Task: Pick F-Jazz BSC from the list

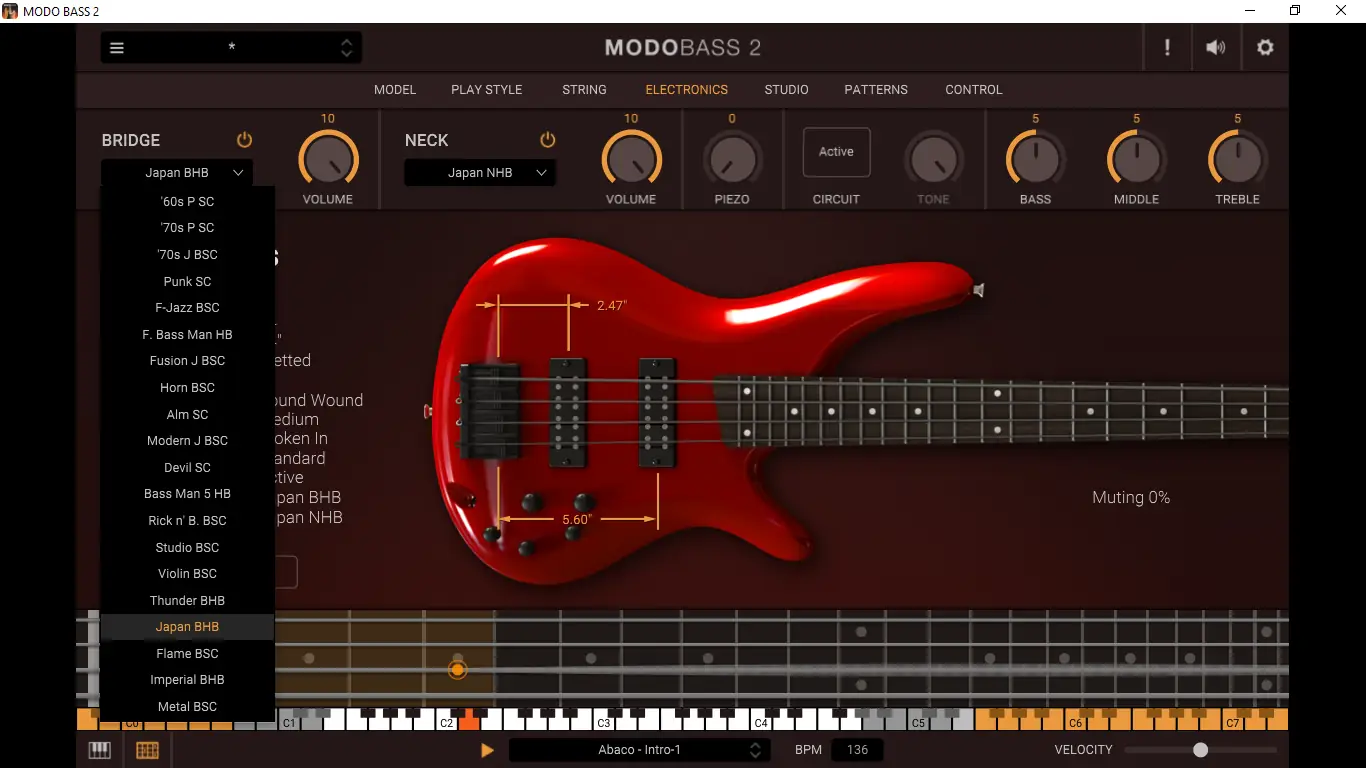Action: (187, 308)
